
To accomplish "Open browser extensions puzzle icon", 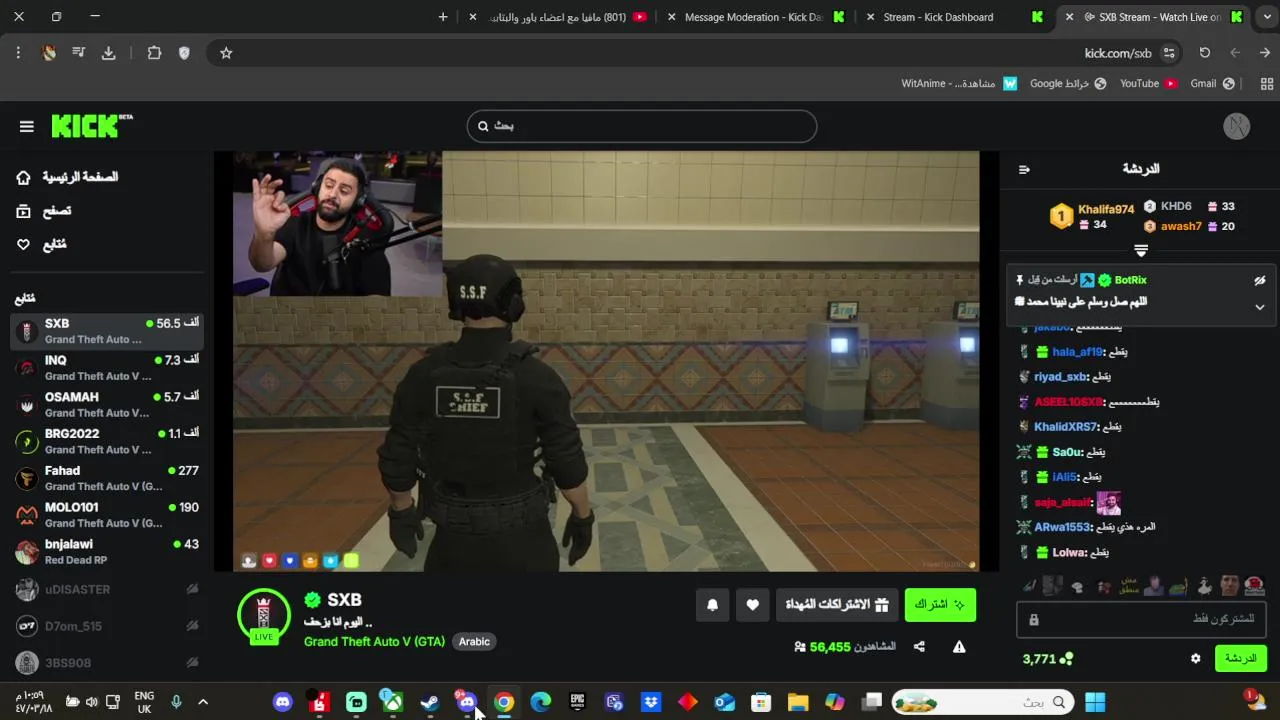I will [154, 53].
